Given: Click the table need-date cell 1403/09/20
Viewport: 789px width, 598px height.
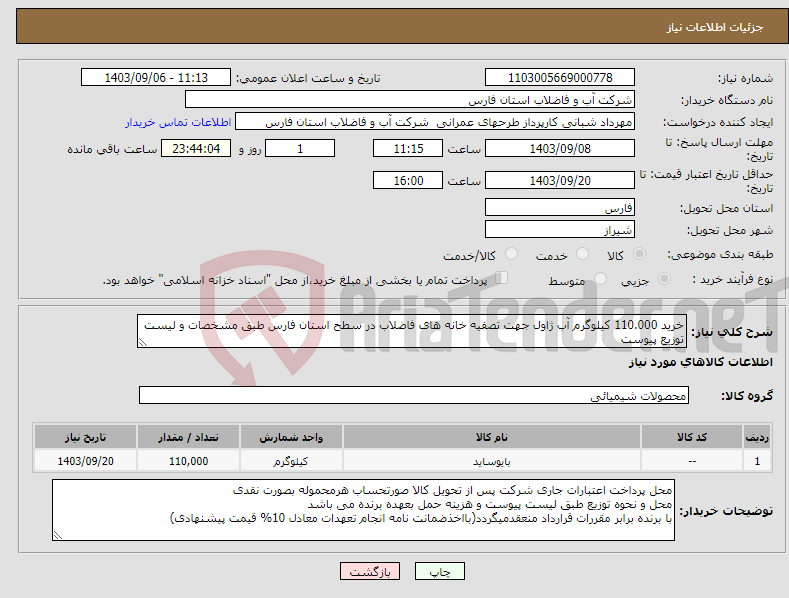Looking at the screenshot, I should pyautogui.click(x=85, y=461).
